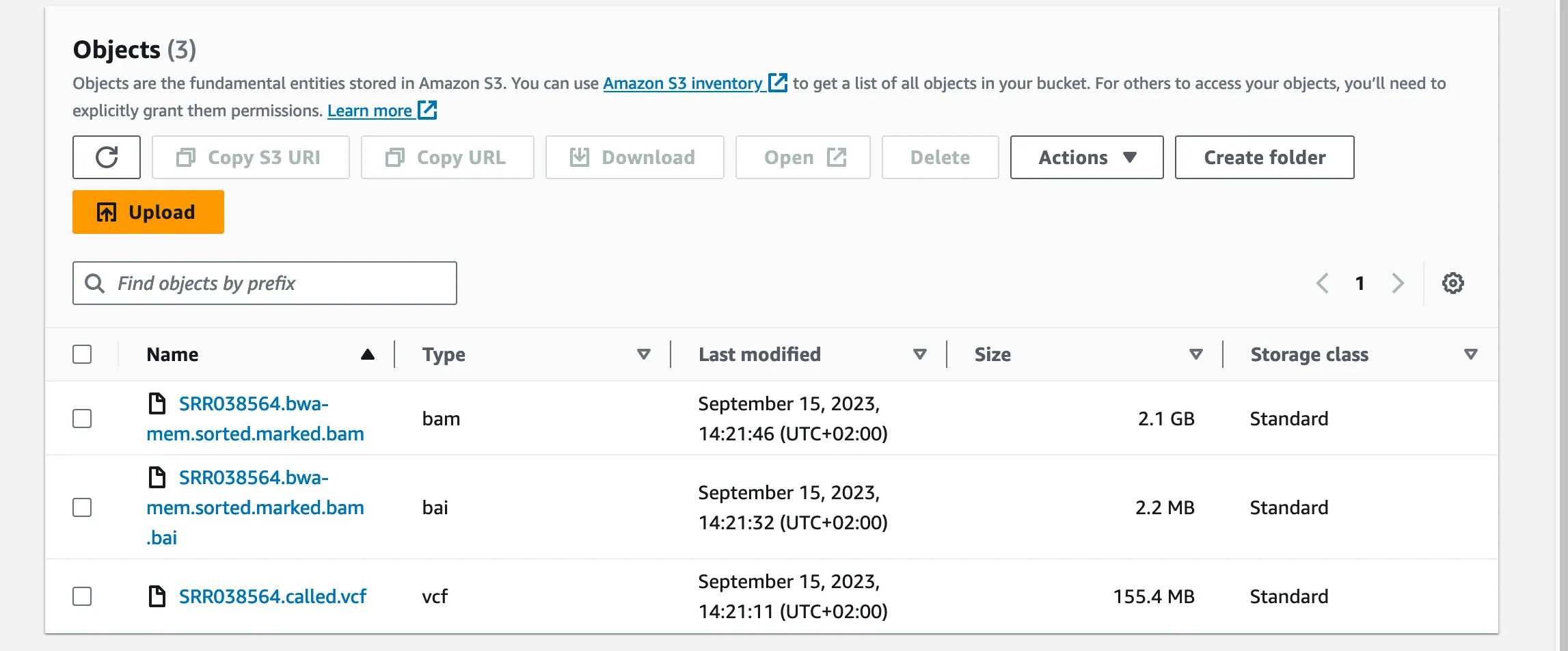1568x651 pixels.
Task: Click the orange Upload button
Action: tap(148, 212)
